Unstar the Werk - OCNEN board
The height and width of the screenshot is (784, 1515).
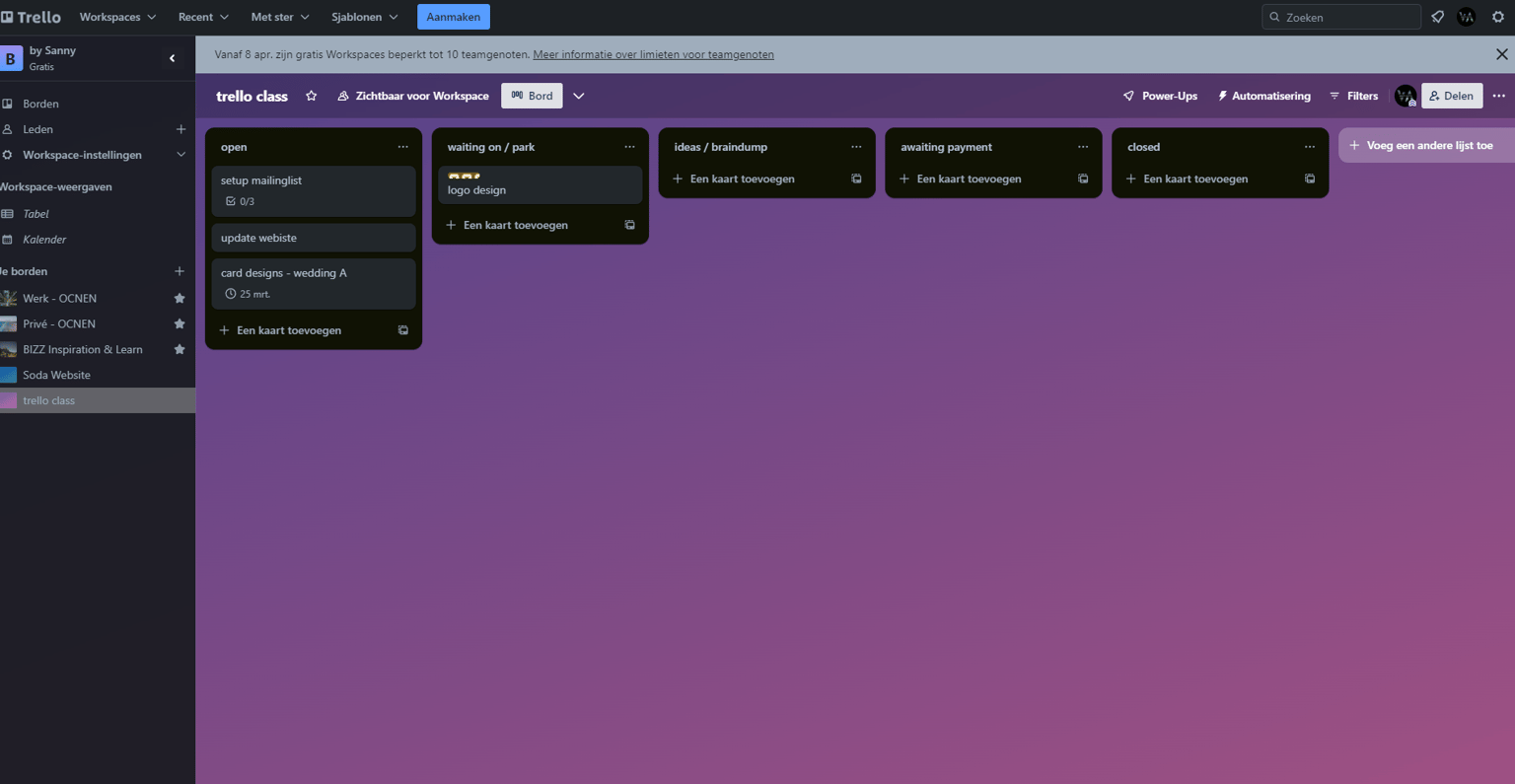180,298
